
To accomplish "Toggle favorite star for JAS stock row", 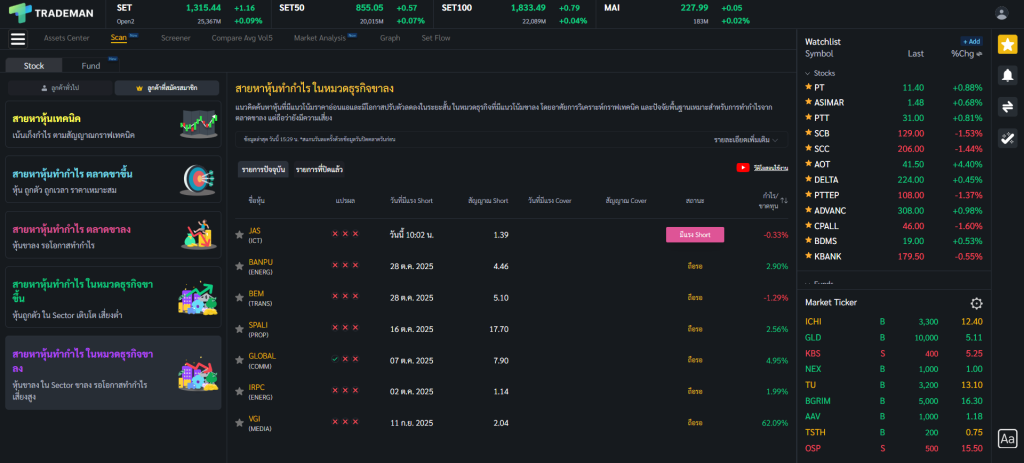I will (x=239, y=235).
